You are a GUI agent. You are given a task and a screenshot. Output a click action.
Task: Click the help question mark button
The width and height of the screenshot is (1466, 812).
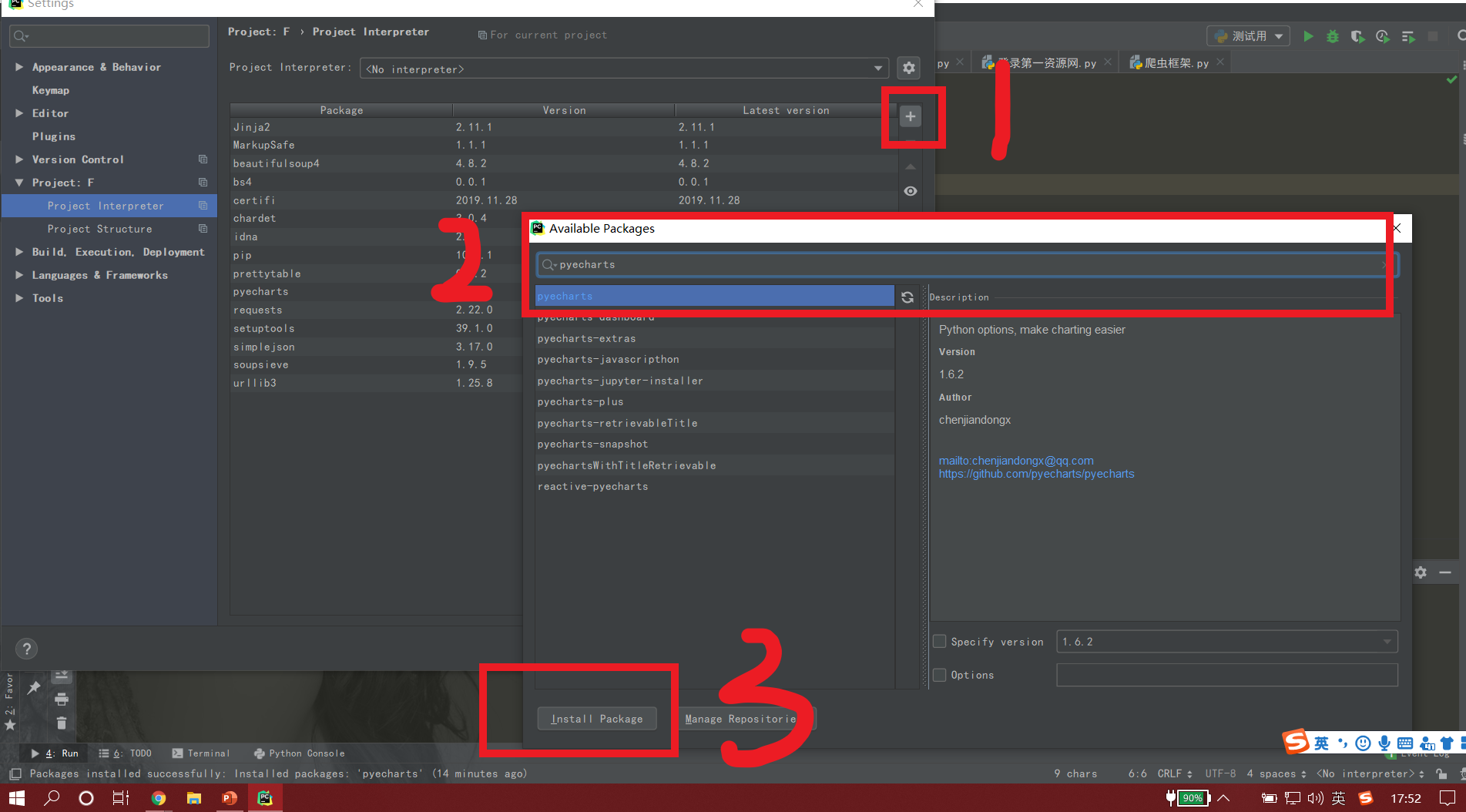(27, 649)
